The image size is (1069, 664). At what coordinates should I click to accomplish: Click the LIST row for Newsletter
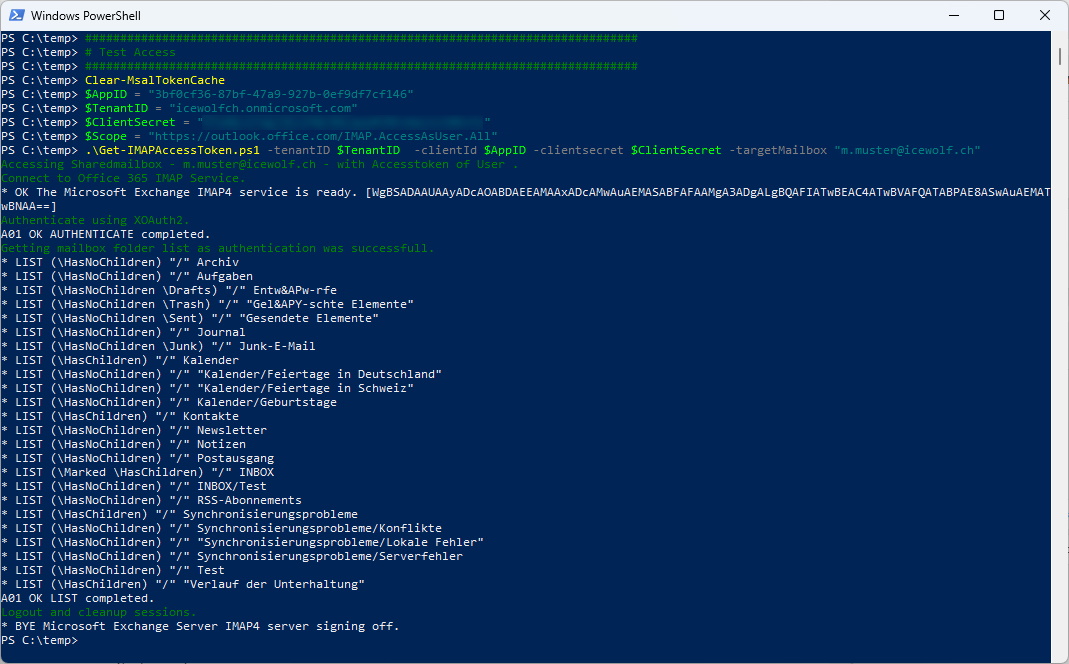tap(134, 430)
